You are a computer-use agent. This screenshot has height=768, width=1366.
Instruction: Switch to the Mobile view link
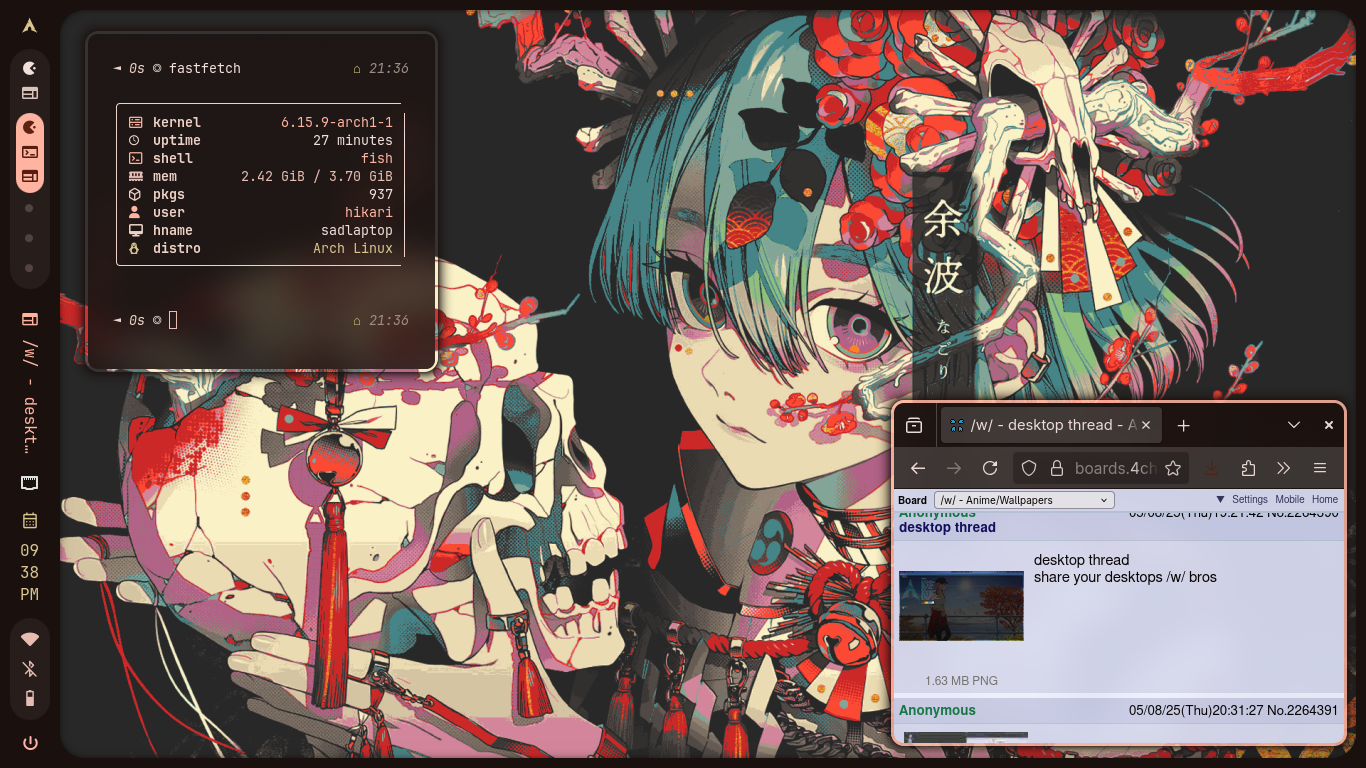(x=1290, y=499)
